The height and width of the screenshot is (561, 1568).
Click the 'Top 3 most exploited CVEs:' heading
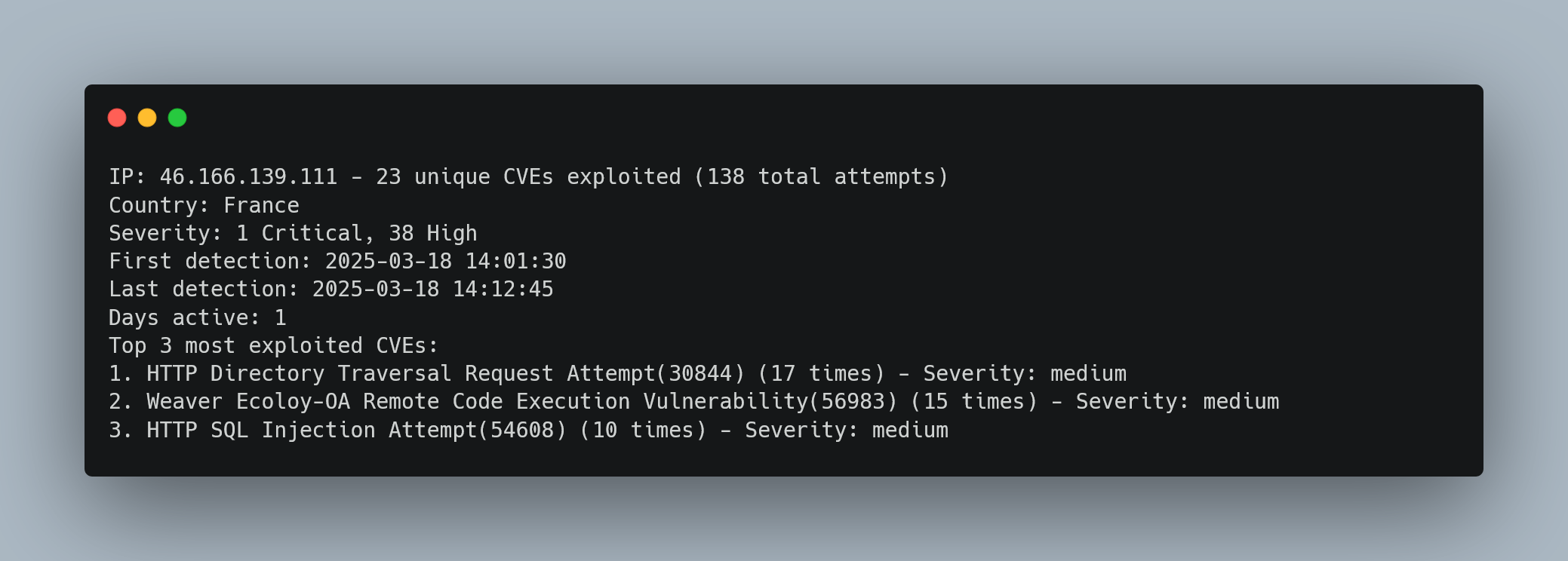pyautogui.click(x=274, y=345)
